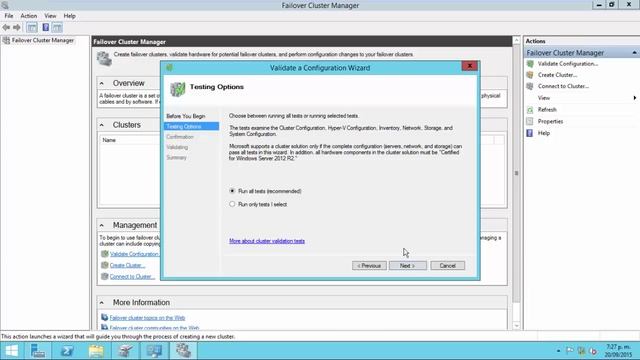Launch PowerShell from the taskbar

point(67,351)
